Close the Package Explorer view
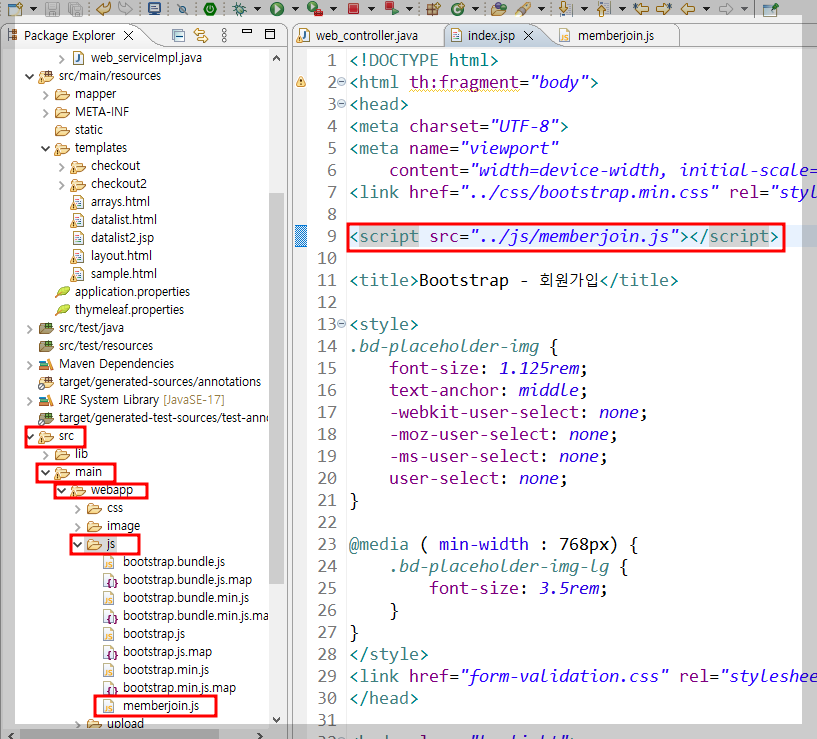Screen dimensions: 817x739 pyautogui.click(x=128, y=35)
